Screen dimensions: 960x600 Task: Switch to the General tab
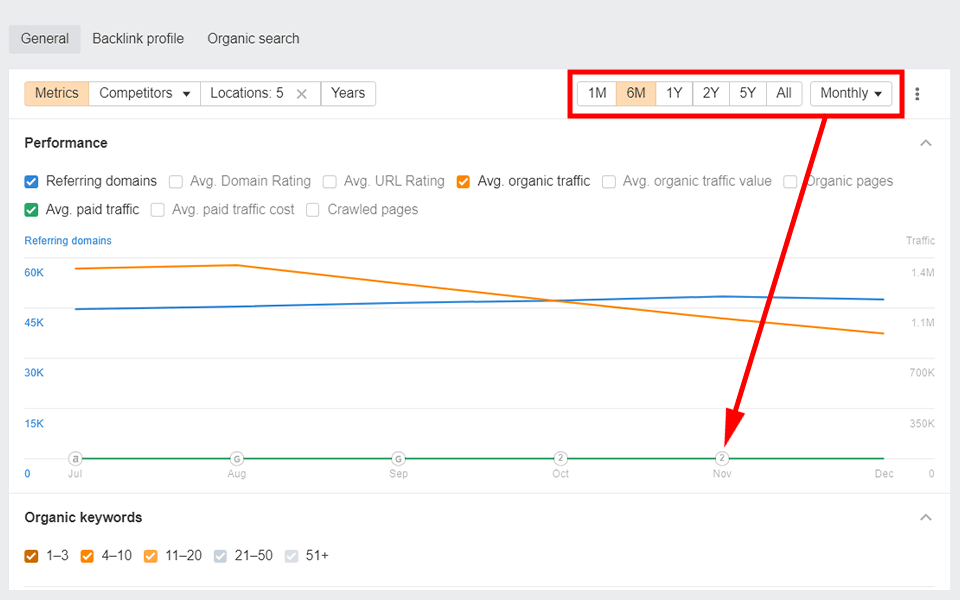[45, 39]
